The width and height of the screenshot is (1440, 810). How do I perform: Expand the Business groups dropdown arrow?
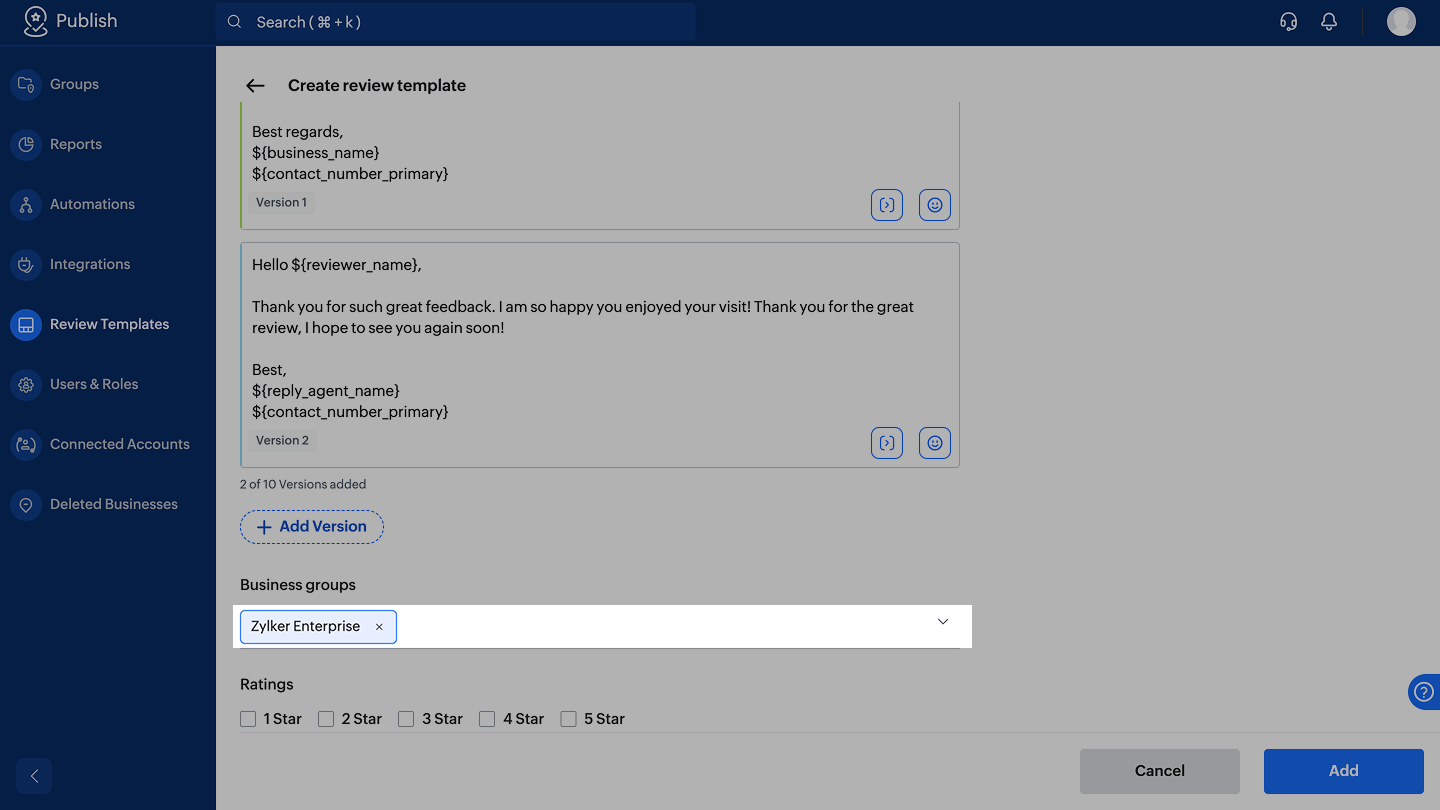(x=943, y=622)
